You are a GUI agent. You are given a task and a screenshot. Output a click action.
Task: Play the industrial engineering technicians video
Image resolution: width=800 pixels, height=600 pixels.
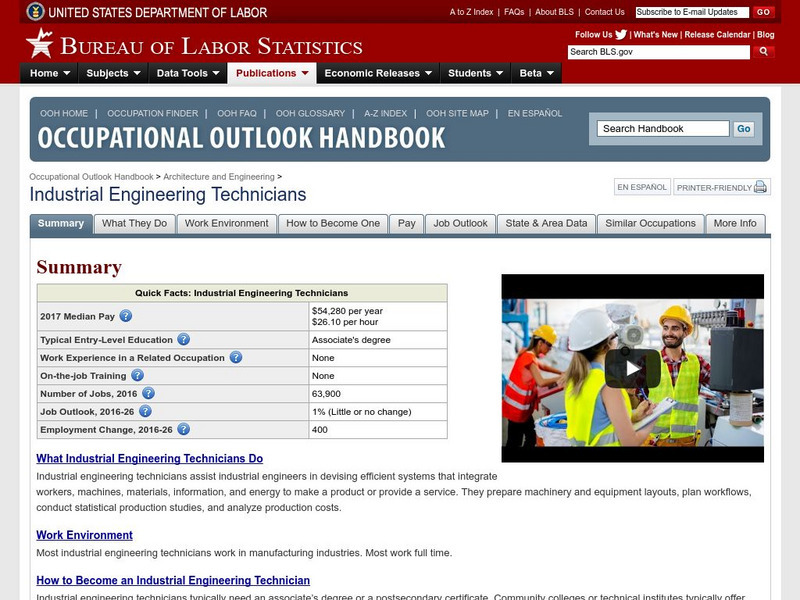[x=633, y=368]
